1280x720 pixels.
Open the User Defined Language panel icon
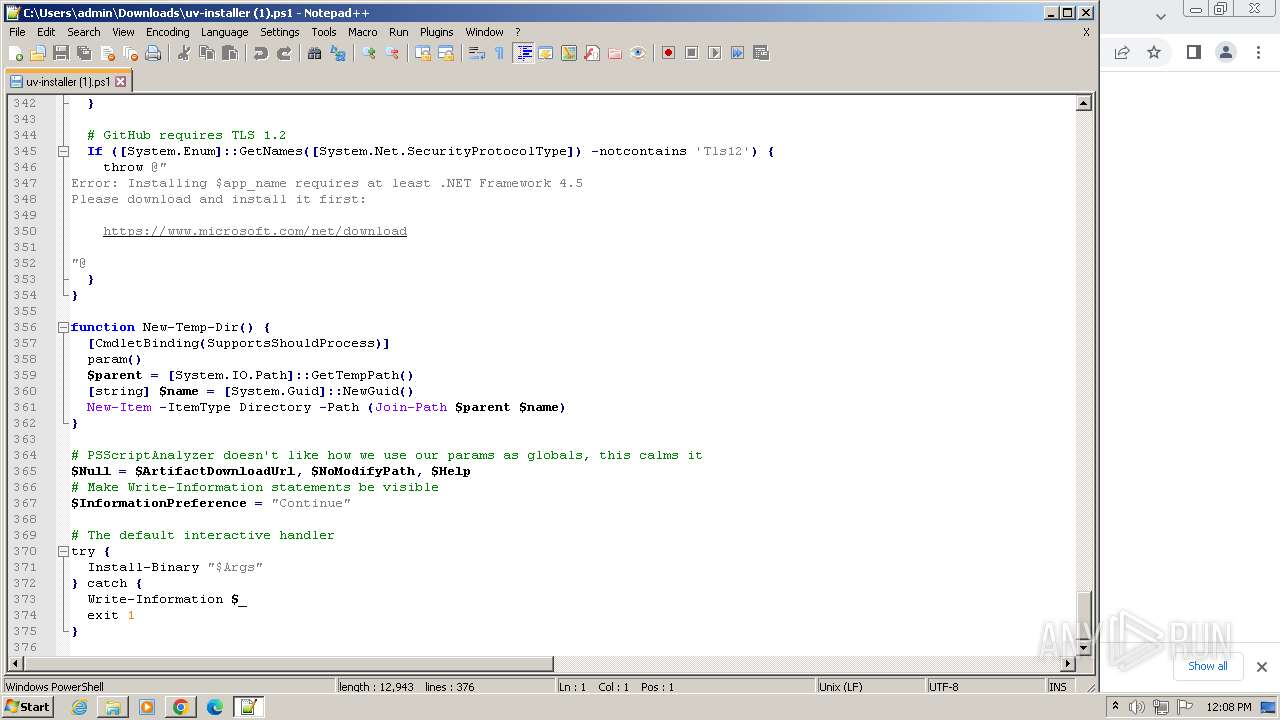click(546, 53)
